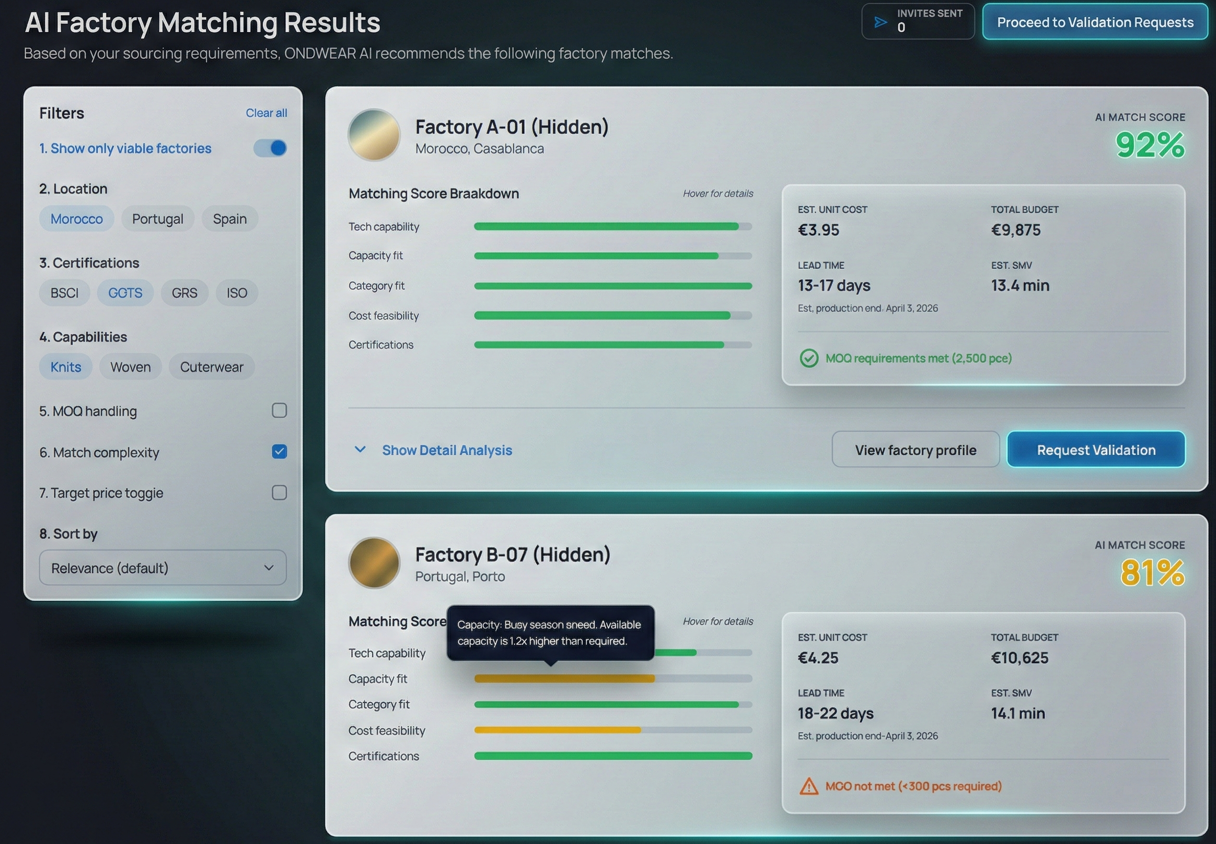The height and width of the screenshot is (844, 1216).
Task: Uncheck the Match complexity checkbox
Action: pos(279,452)
